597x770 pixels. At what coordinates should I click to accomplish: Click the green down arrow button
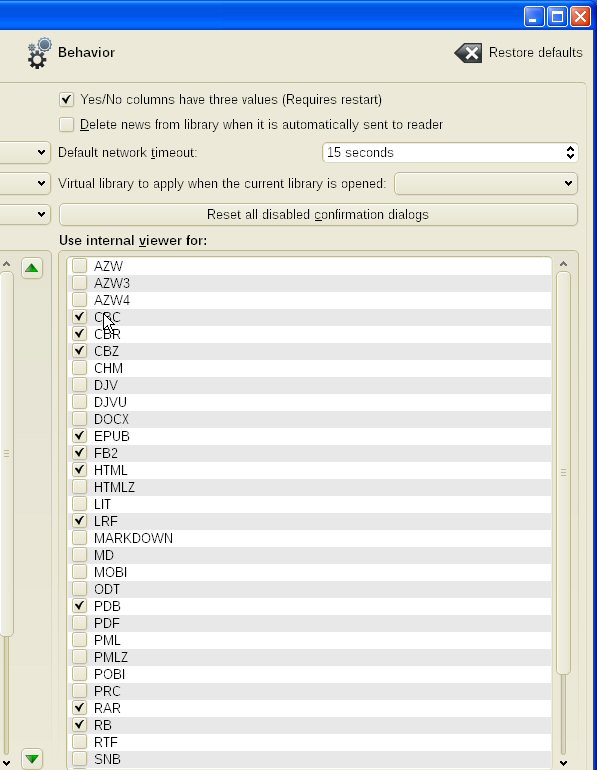[x=32, y=759]
